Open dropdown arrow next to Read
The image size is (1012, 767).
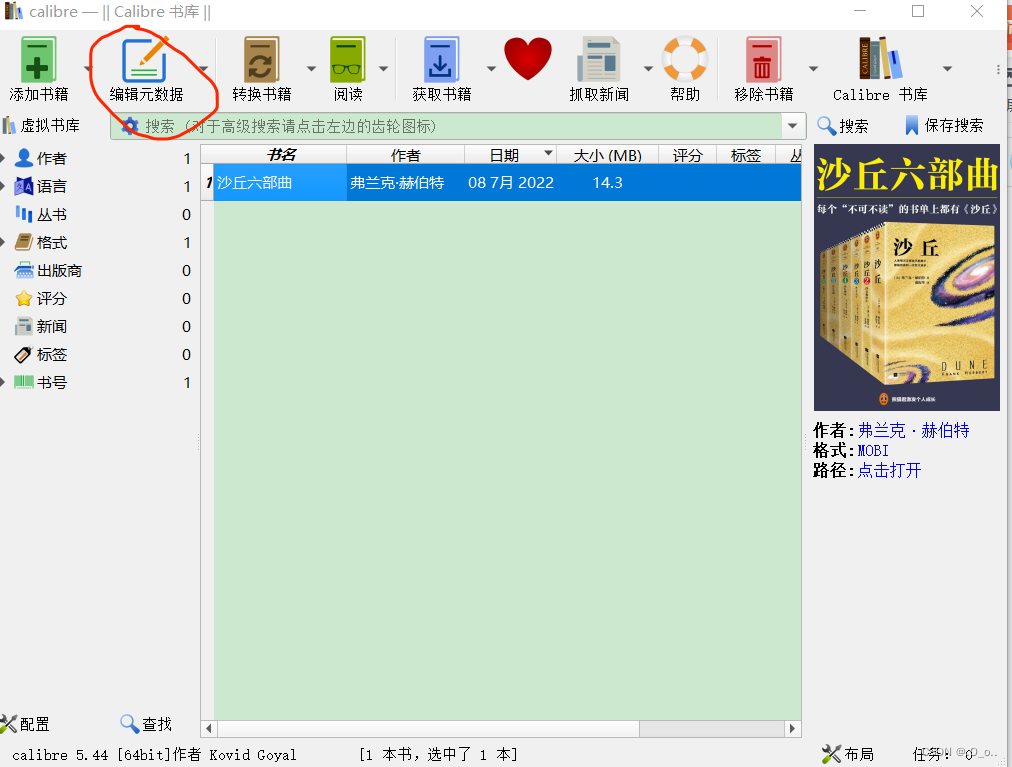(x=383, y=68)
